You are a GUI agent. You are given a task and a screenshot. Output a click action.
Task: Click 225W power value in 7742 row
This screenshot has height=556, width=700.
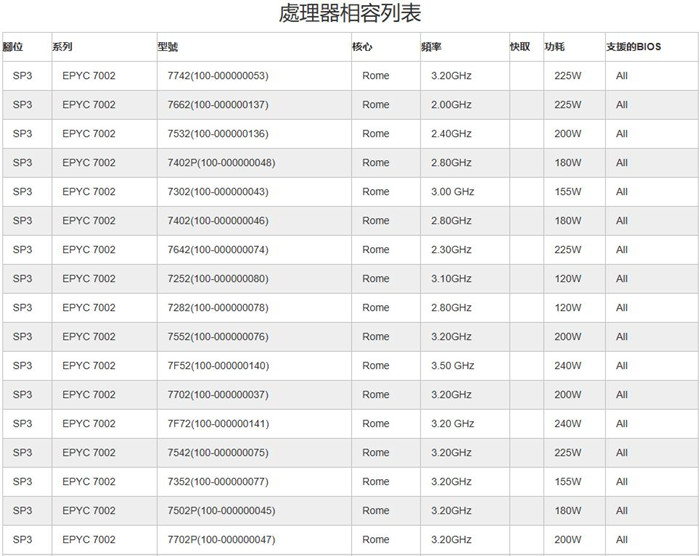tap(568, 76)
